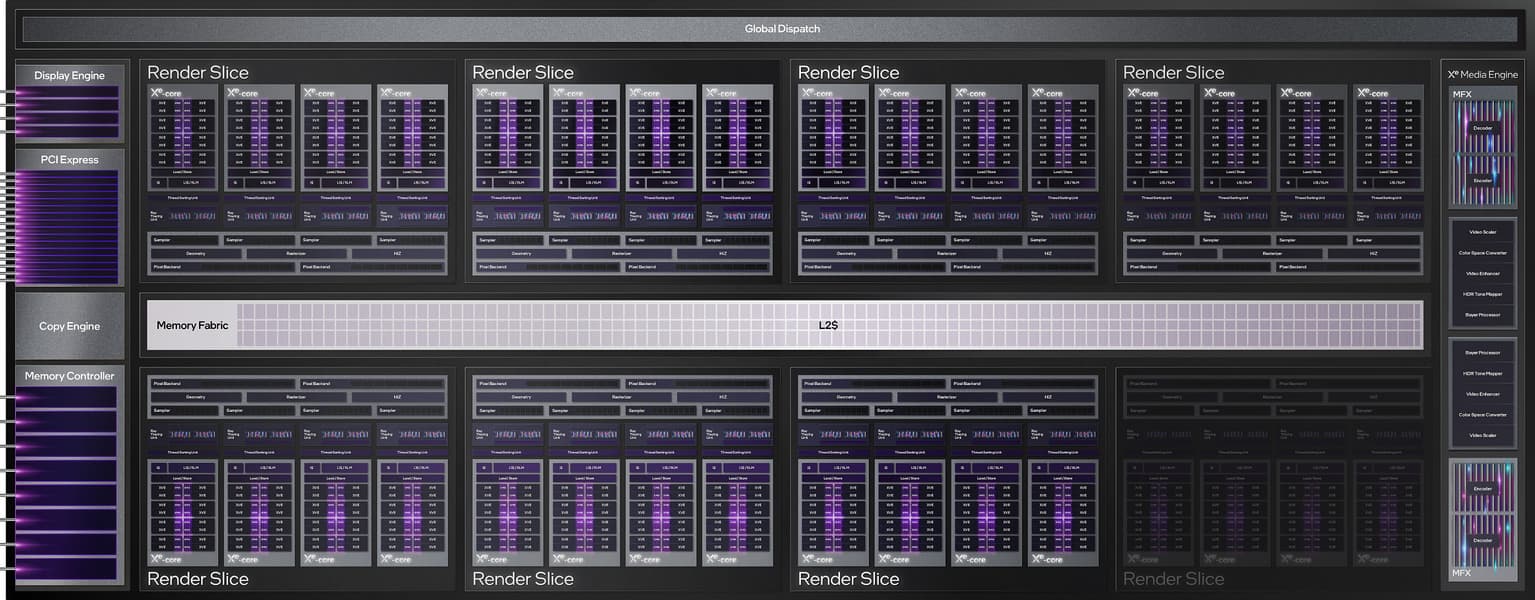Click the Decoder block in upper MFX

point(1482,128)
